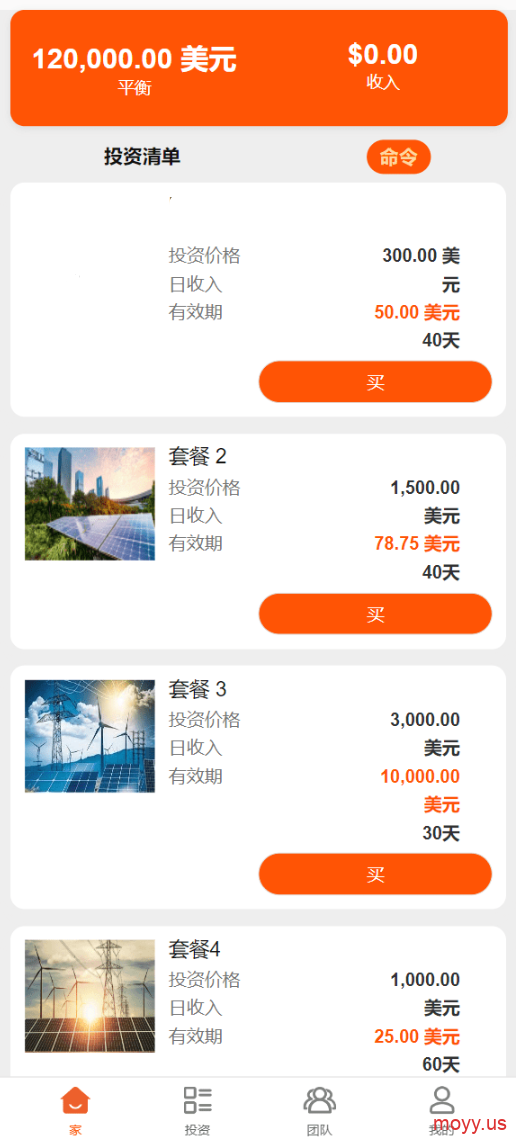The width and height of the screenshot is (516, 1138).
Task: Select the 套餐4 title text
Action: click(194, 949)
